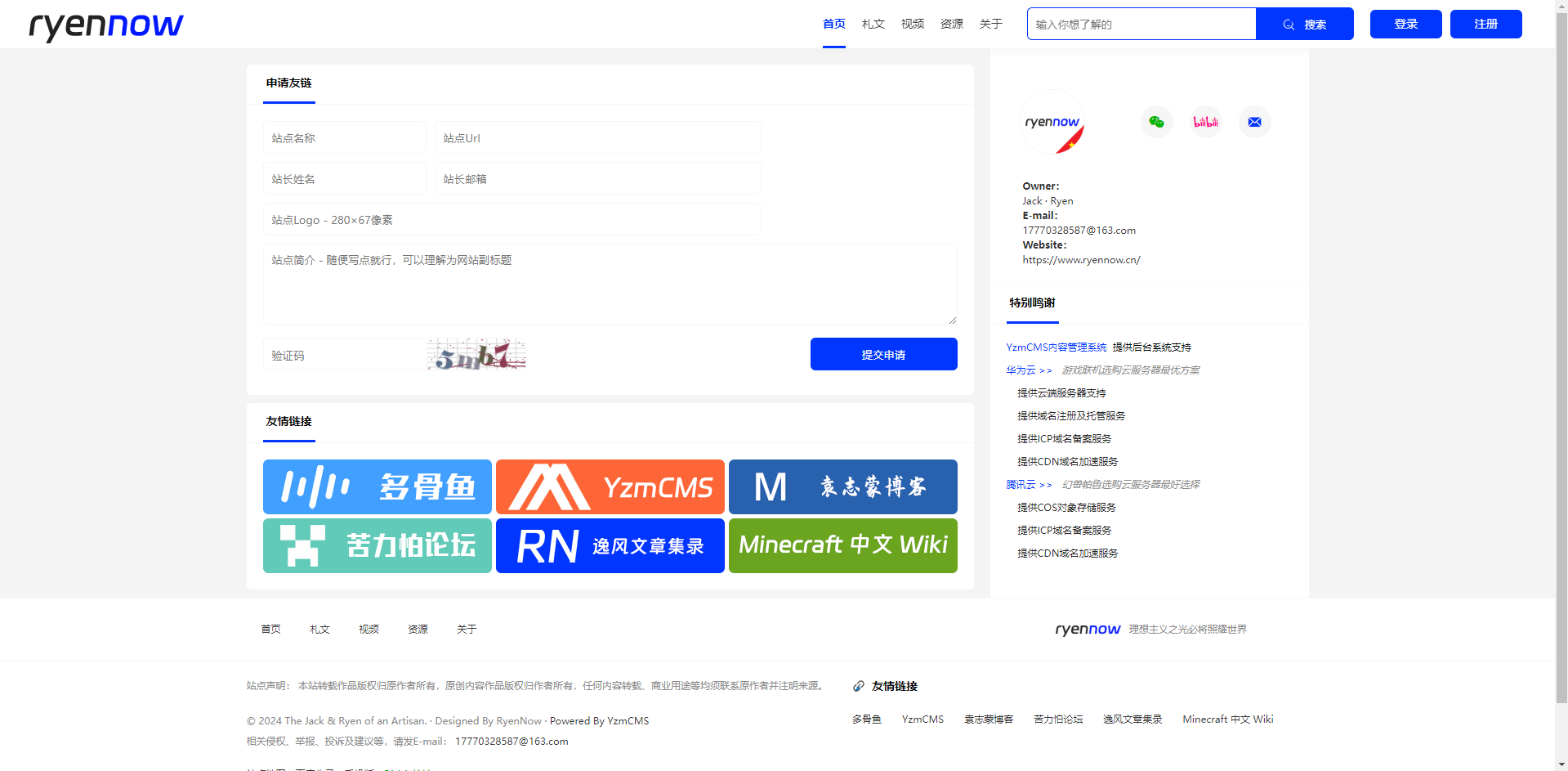
Task: Click footer 首页 link
Action: point(271,629)
